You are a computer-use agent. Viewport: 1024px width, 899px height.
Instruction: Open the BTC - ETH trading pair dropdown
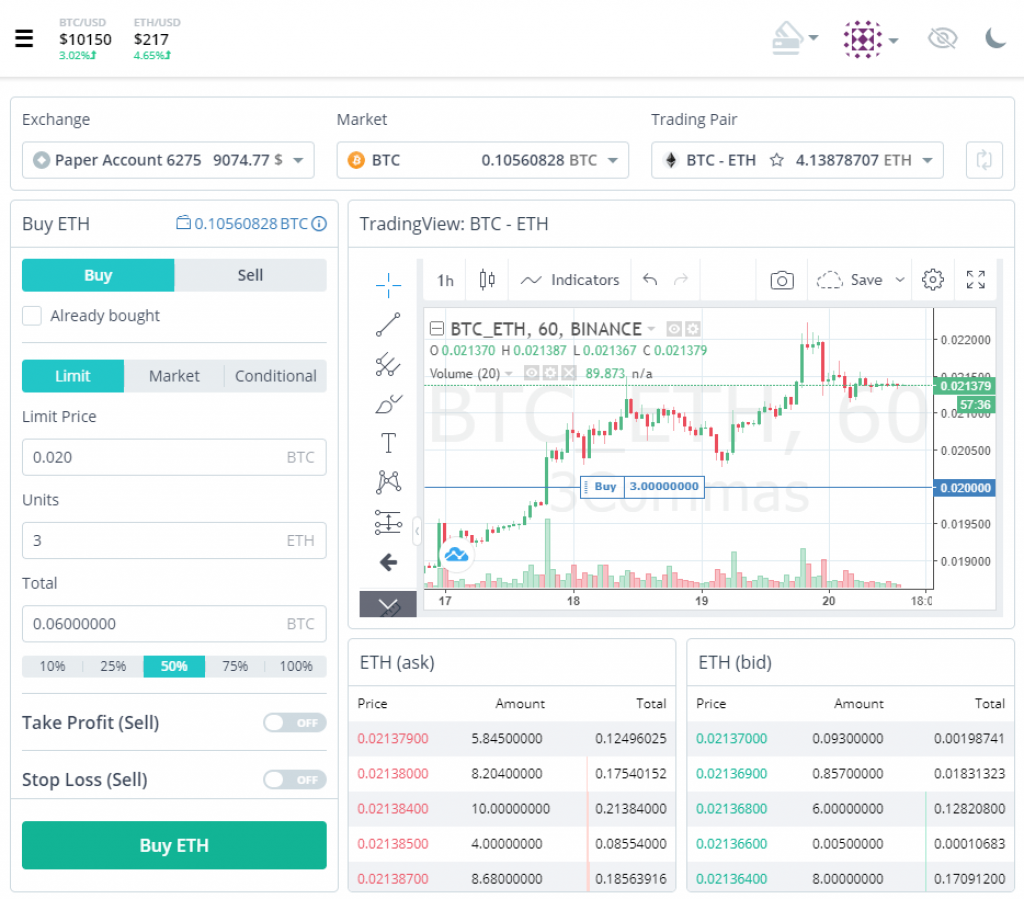click(x=797, y=160)
